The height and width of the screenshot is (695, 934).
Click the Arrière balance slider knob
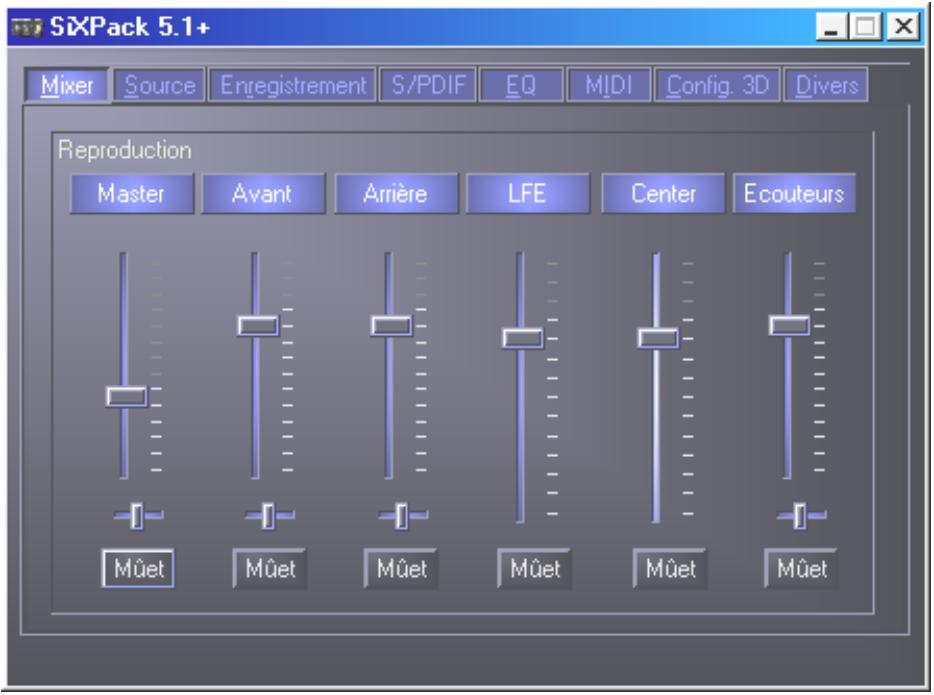pyautogui.click(x=401, y=516)
